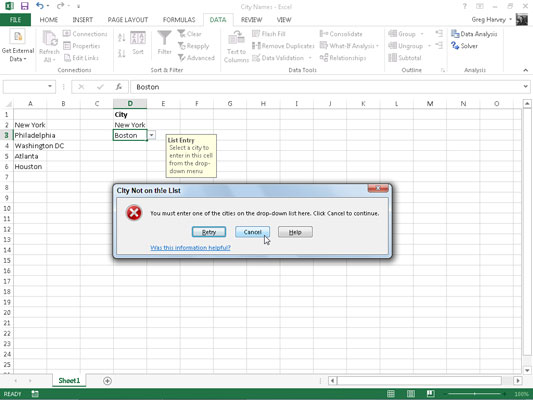This screenshot has height=400, width=533.
Task: Click the Insert Function fx icon
Action: pyautogui.click(x=119, y=87)
